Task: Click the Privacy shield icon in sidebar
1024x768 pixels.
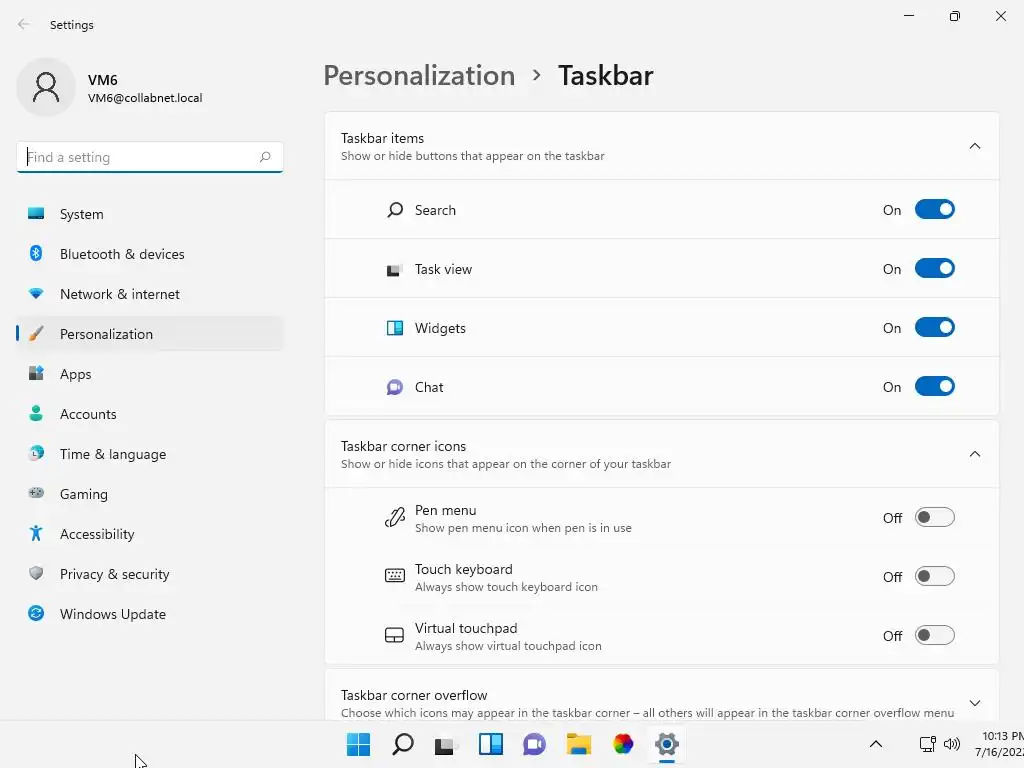Action: pos(36,573)
